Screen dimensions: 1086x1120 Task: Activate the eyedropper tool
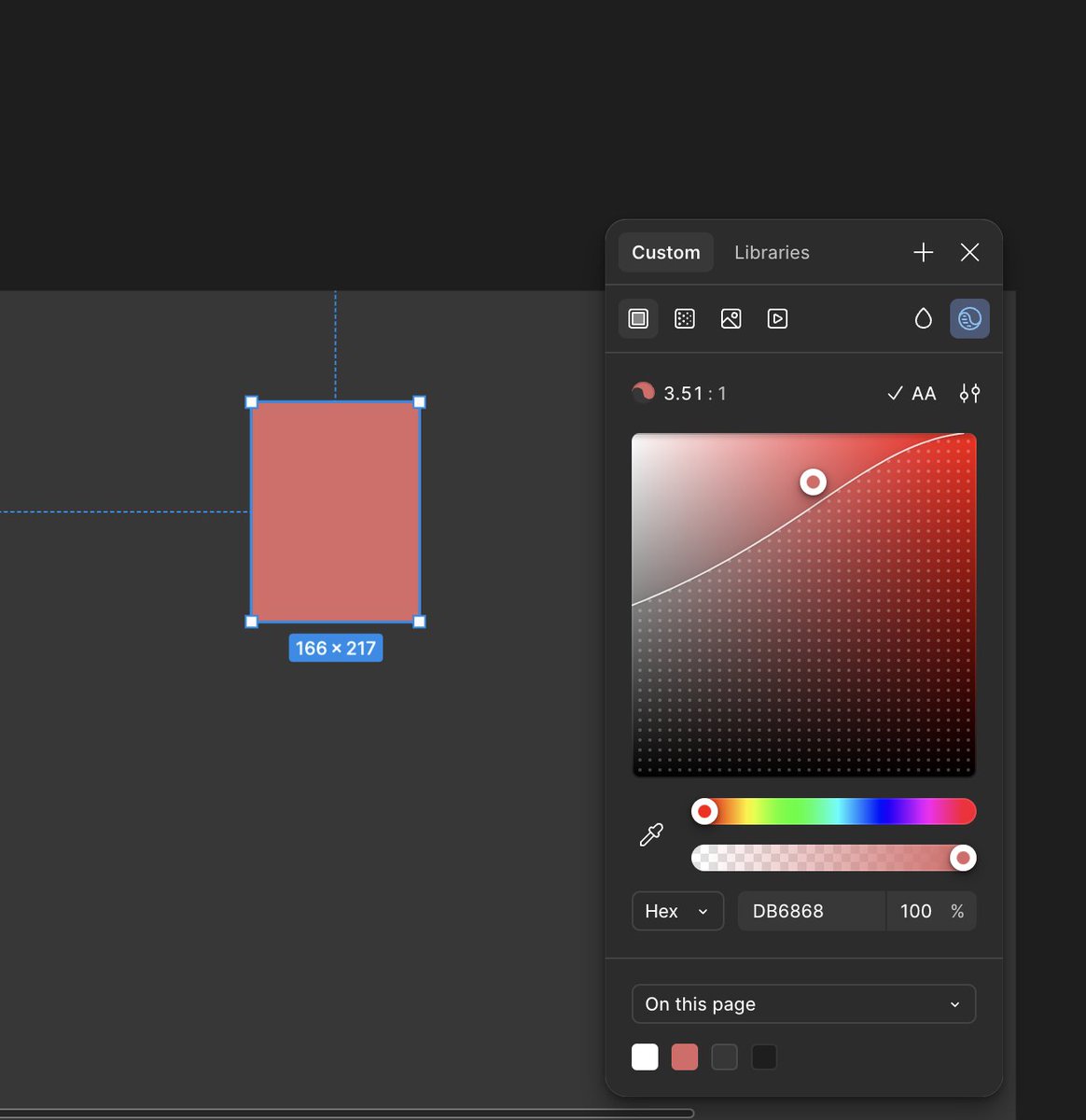point(651,834)
